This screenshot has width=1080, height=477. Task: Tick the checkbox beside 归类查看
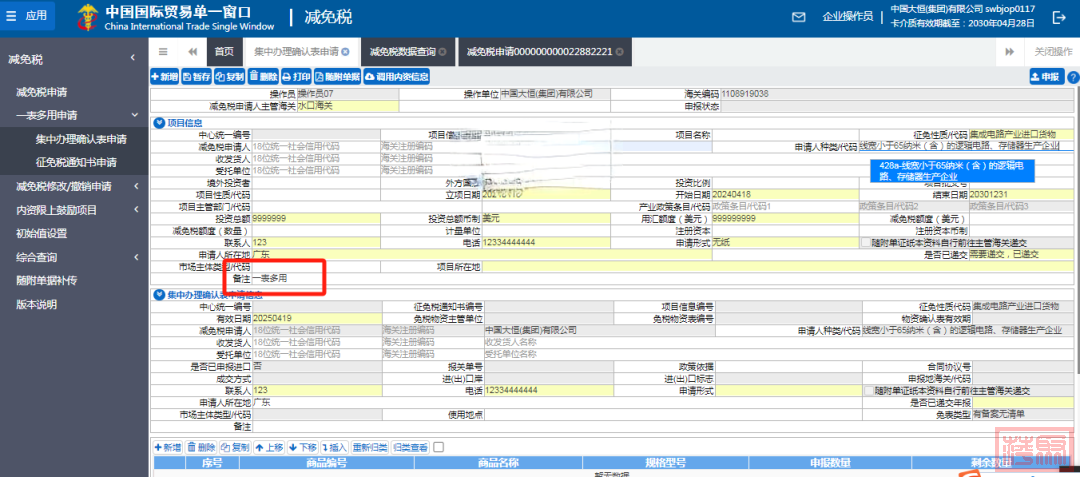pos(438,447)
